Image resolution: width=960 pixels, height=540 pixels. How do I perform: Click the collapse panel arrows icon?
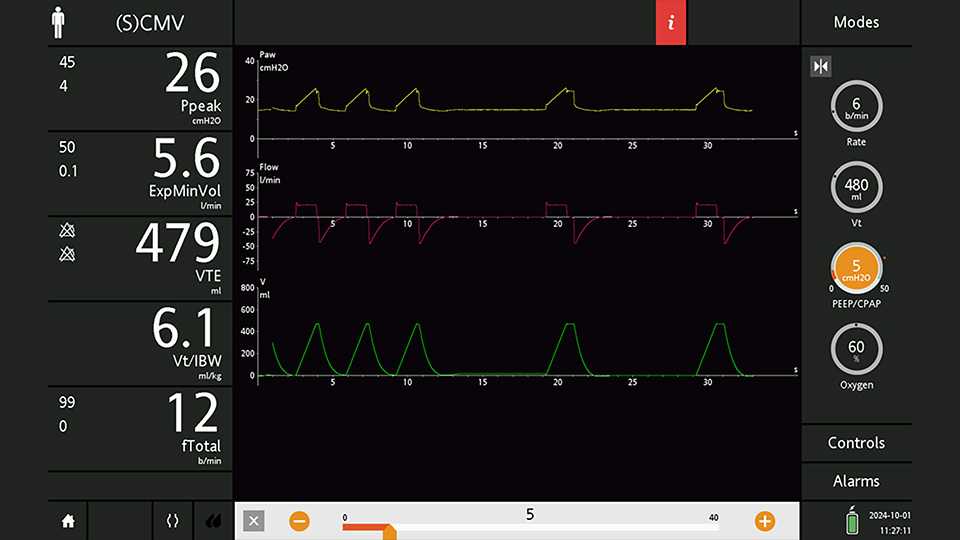(x=820, y=66)
